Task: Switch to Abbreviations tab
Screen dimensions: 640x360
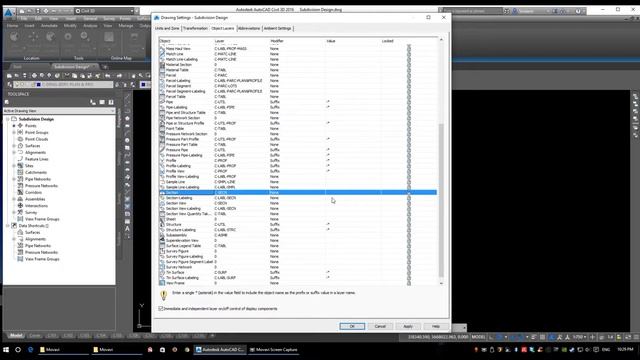Action: (x=249, y=29)
